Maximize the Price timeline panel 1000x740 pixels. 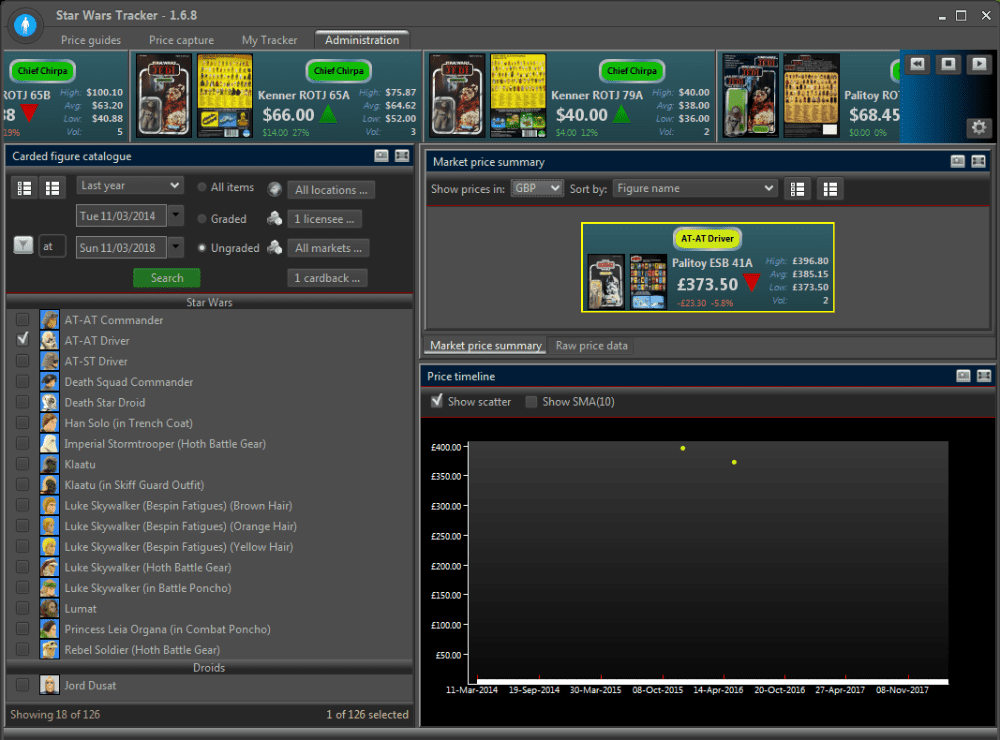pos(984,376)
